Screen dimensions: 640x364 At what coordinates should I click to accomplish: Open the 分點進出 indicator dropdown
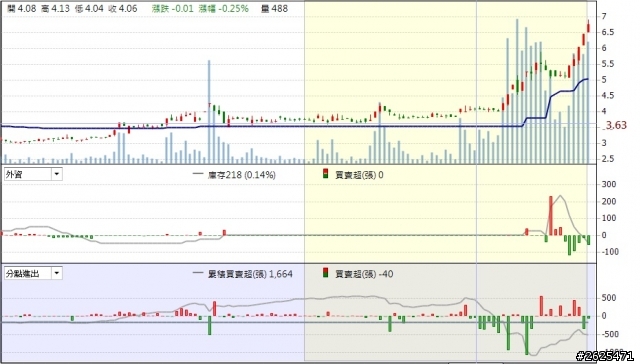pos(57,273)
